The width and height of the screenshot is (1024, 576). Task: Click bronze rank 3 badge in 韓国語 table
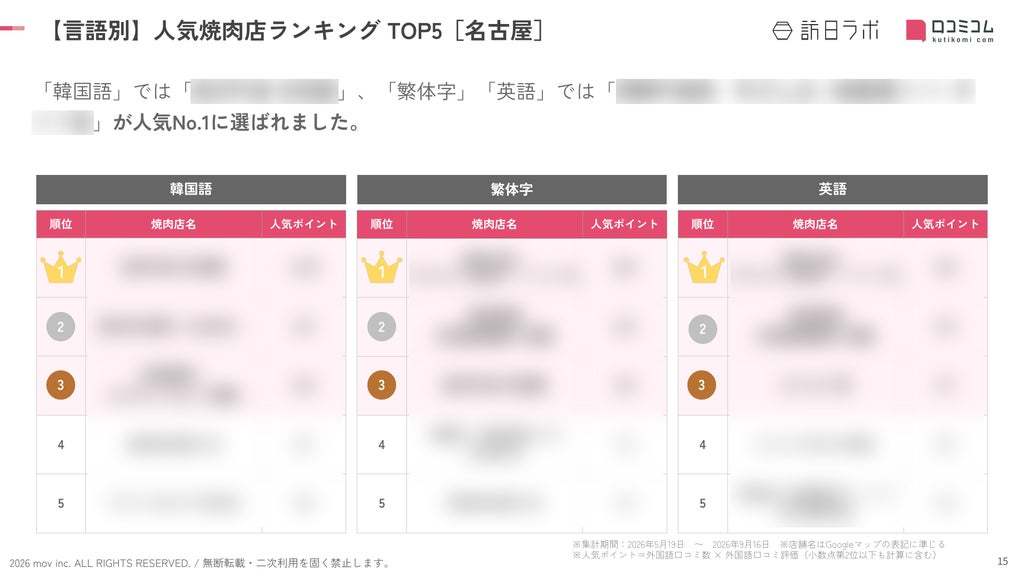click(61, 385)
